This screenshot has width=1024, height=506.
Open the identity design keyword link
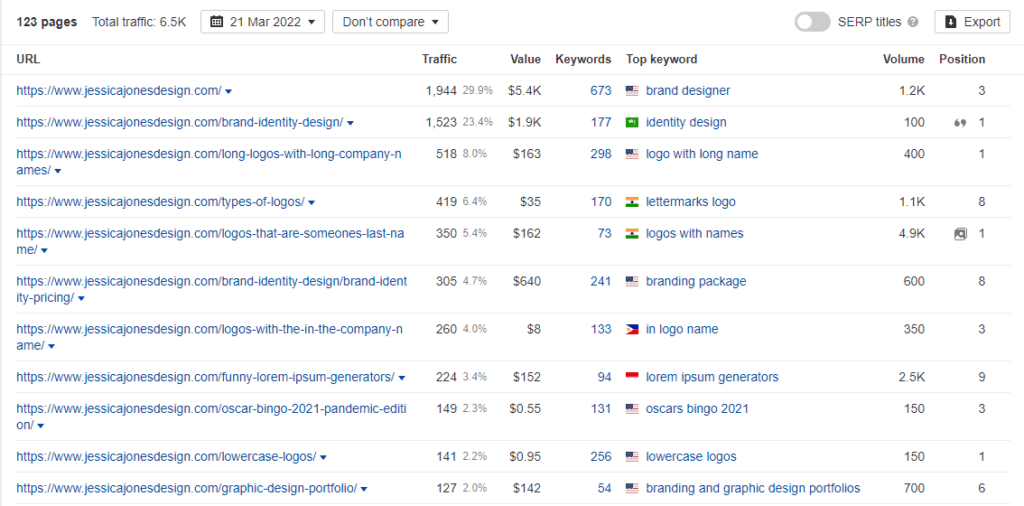pos(686,122)
